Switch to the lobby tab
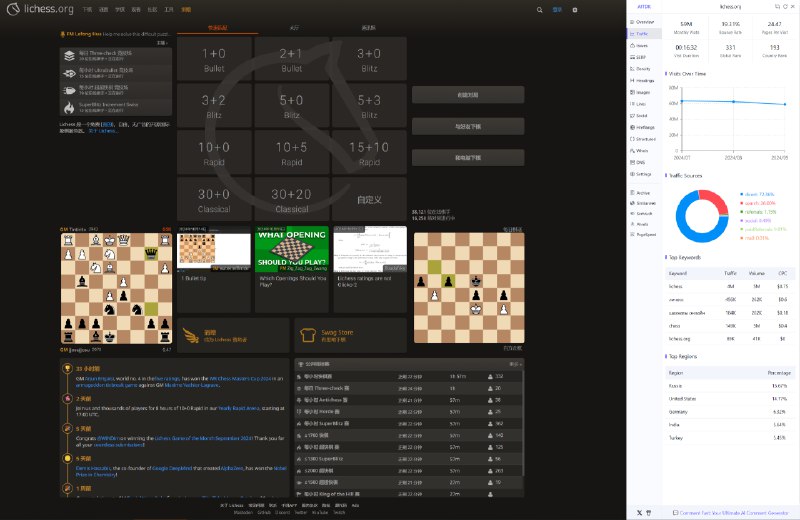Image resolution: width=800 pixels, height=520 pixels. [x=294, y=28]
